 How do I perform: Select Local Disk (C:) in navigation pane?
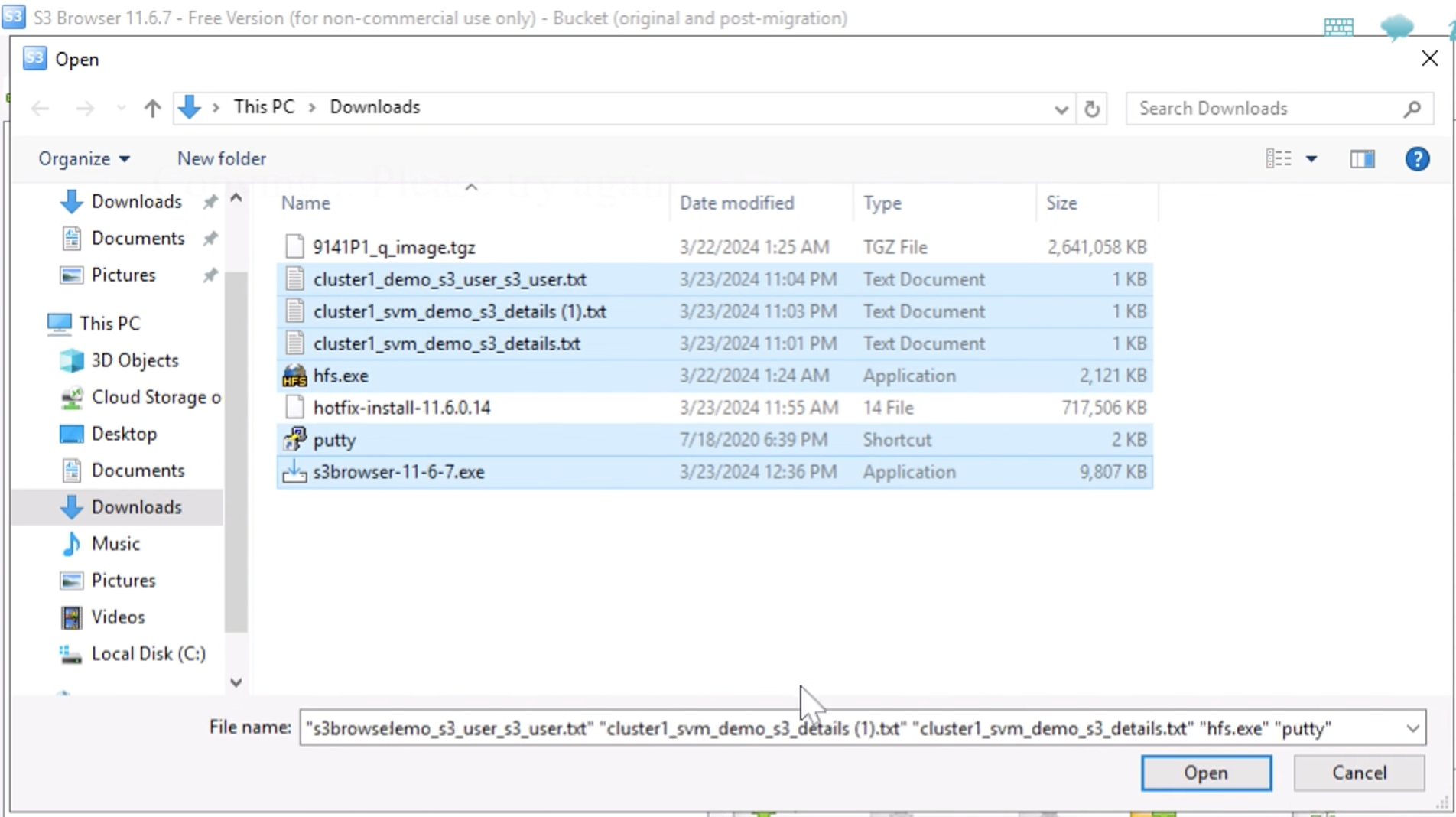pos(148,654)
